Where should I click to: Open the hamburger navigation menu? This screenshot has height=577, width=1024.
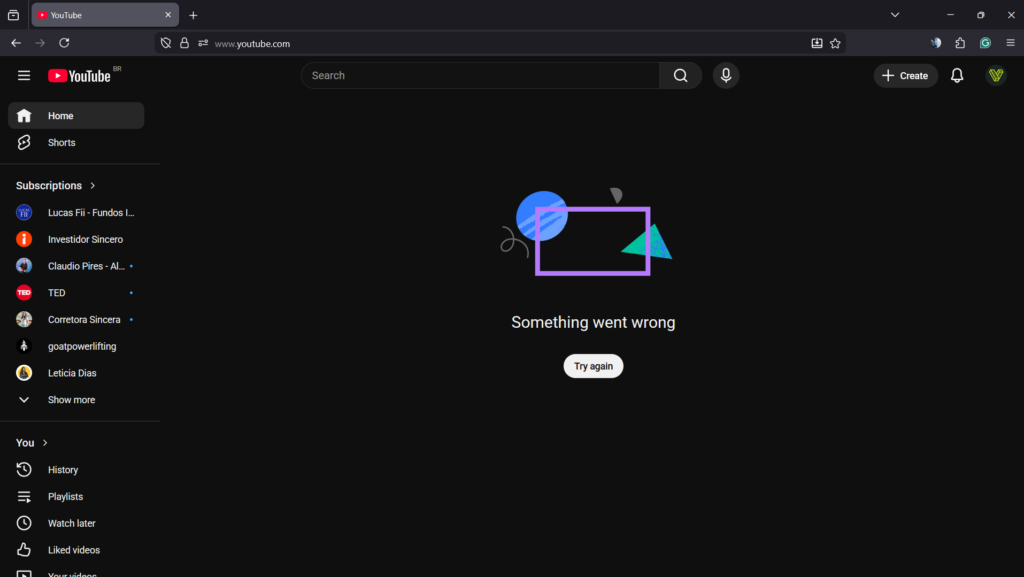click(x=24, y=75)
